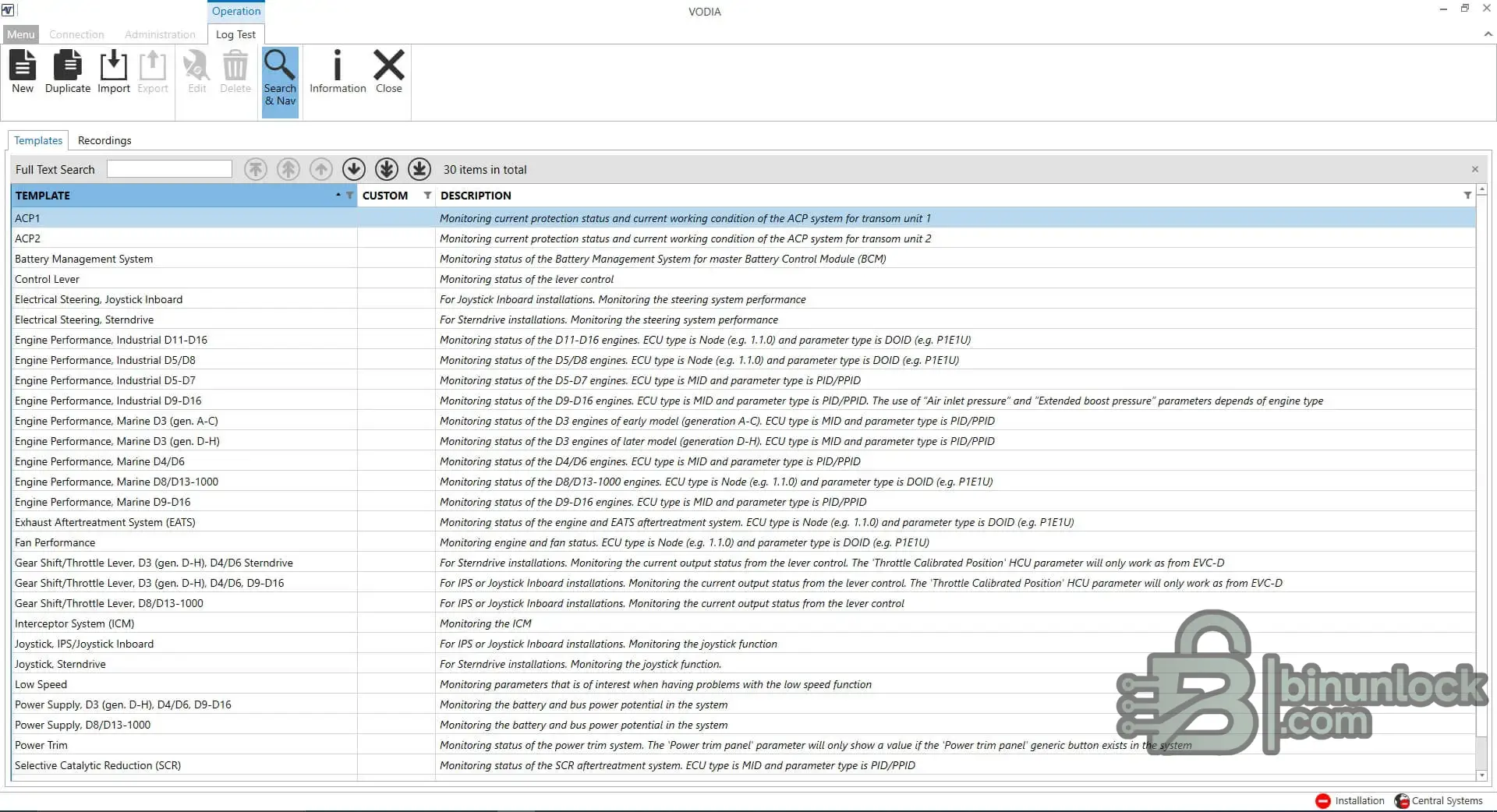Click the New template icon
The height and width of the screenshot is (812, 1497).
coord(23,72)
